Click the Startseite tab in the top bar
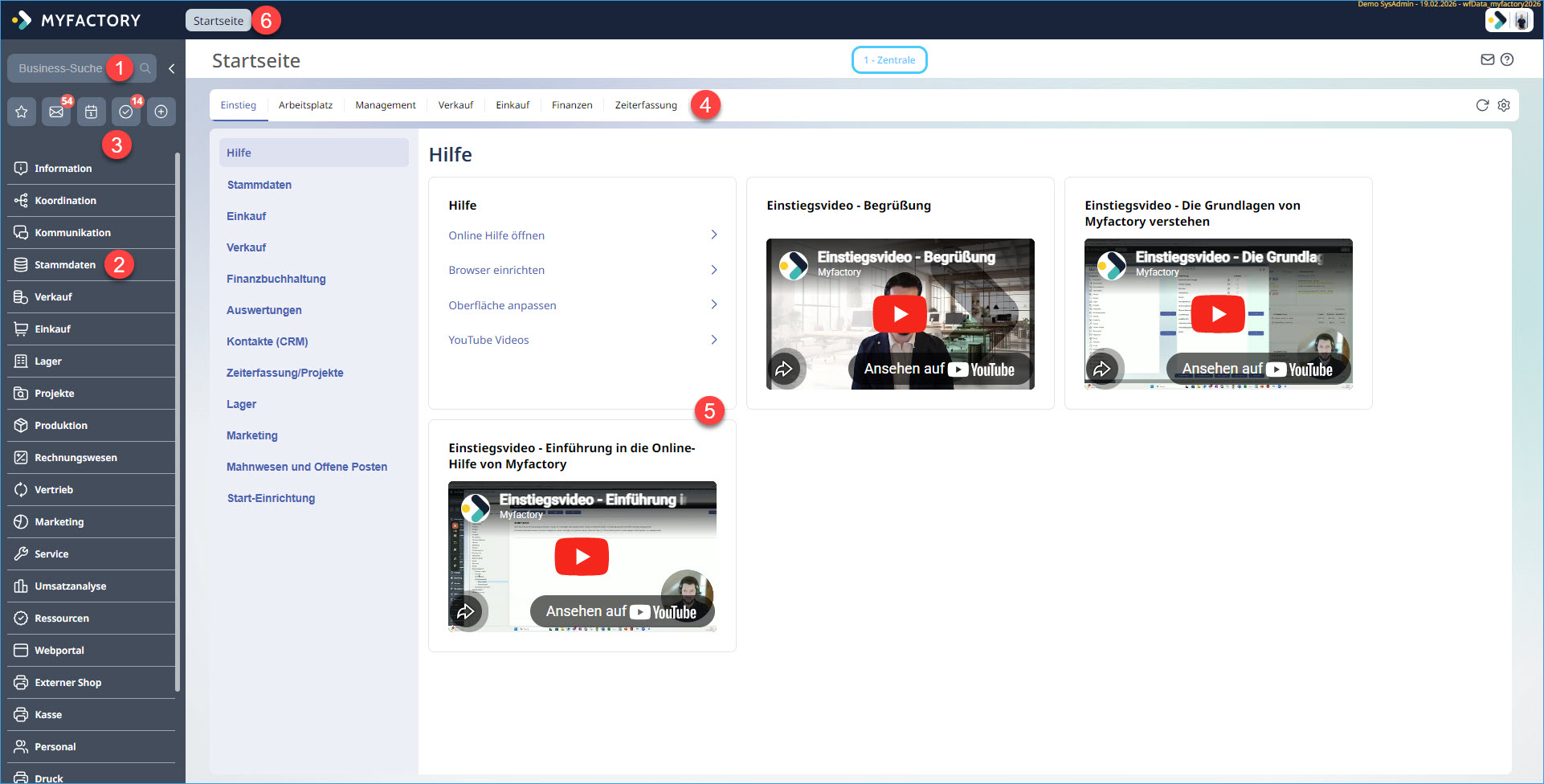Image resolution: width=1544 pixels, height=784 pixels. tap(218, 21)
